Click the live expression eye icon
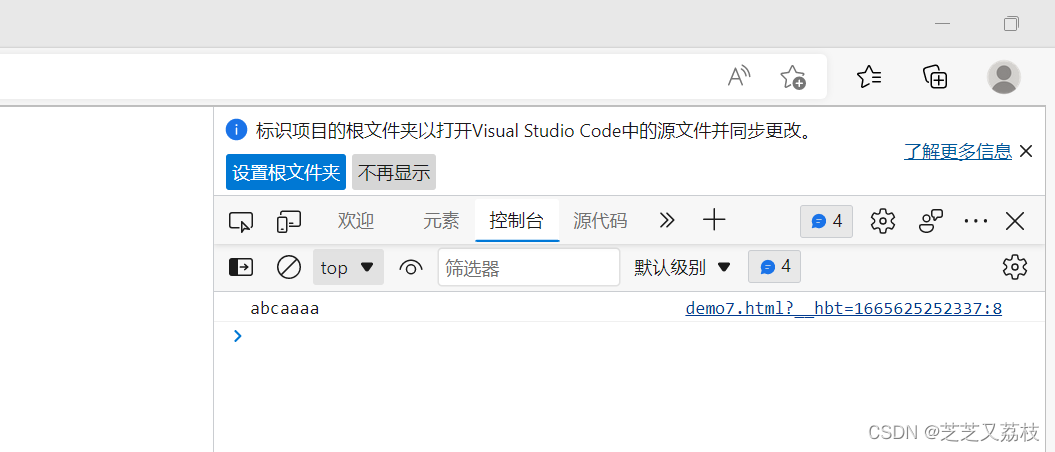 tap(410, 268)
